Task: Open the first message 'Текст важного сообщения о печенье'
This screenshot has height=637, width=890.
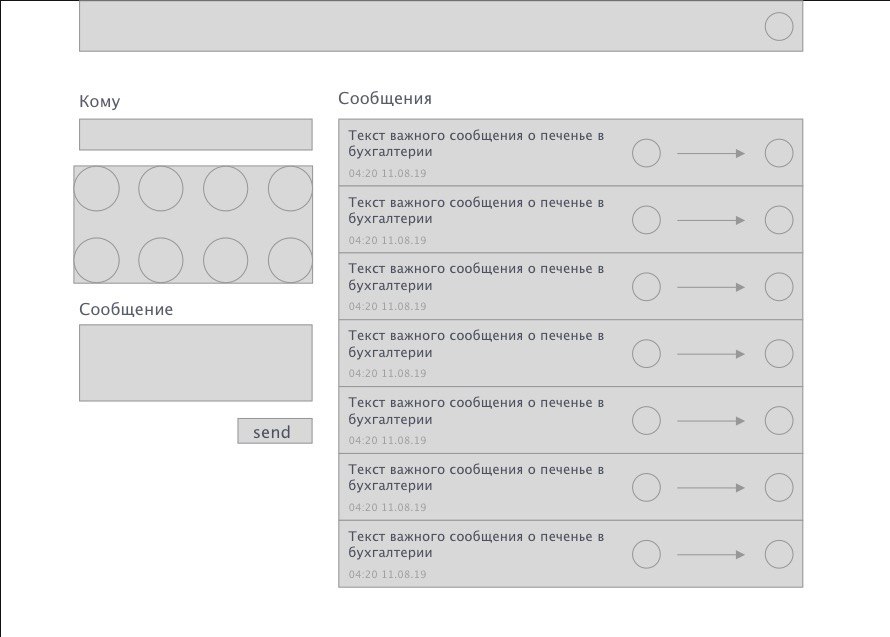Action: tap(476, 144)
